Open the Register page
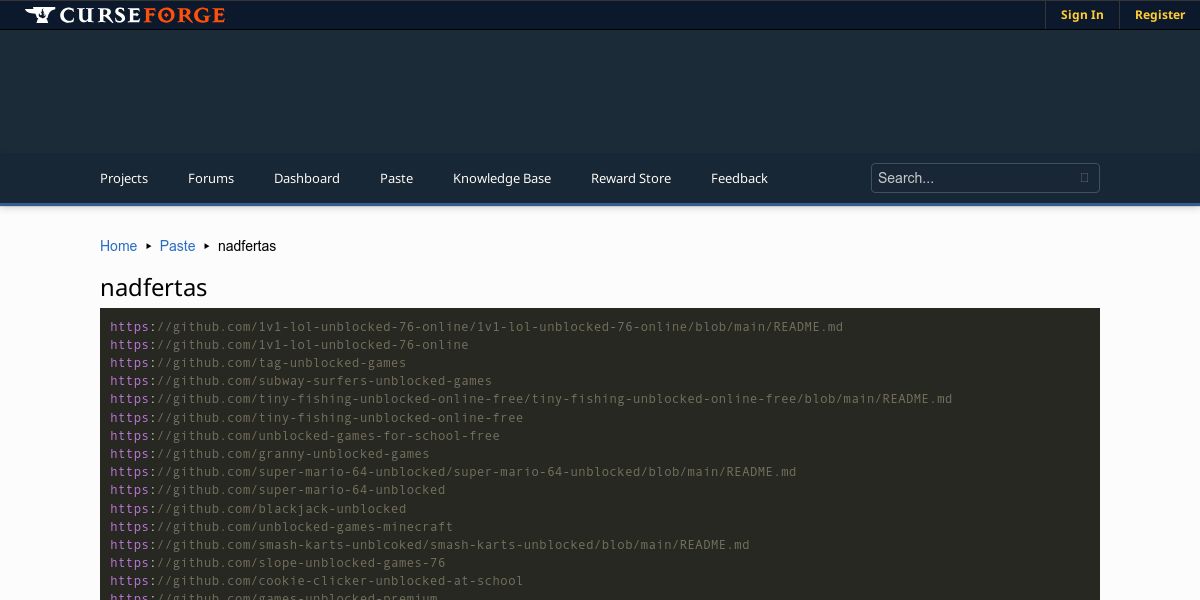 click(x=1160, y=15)
